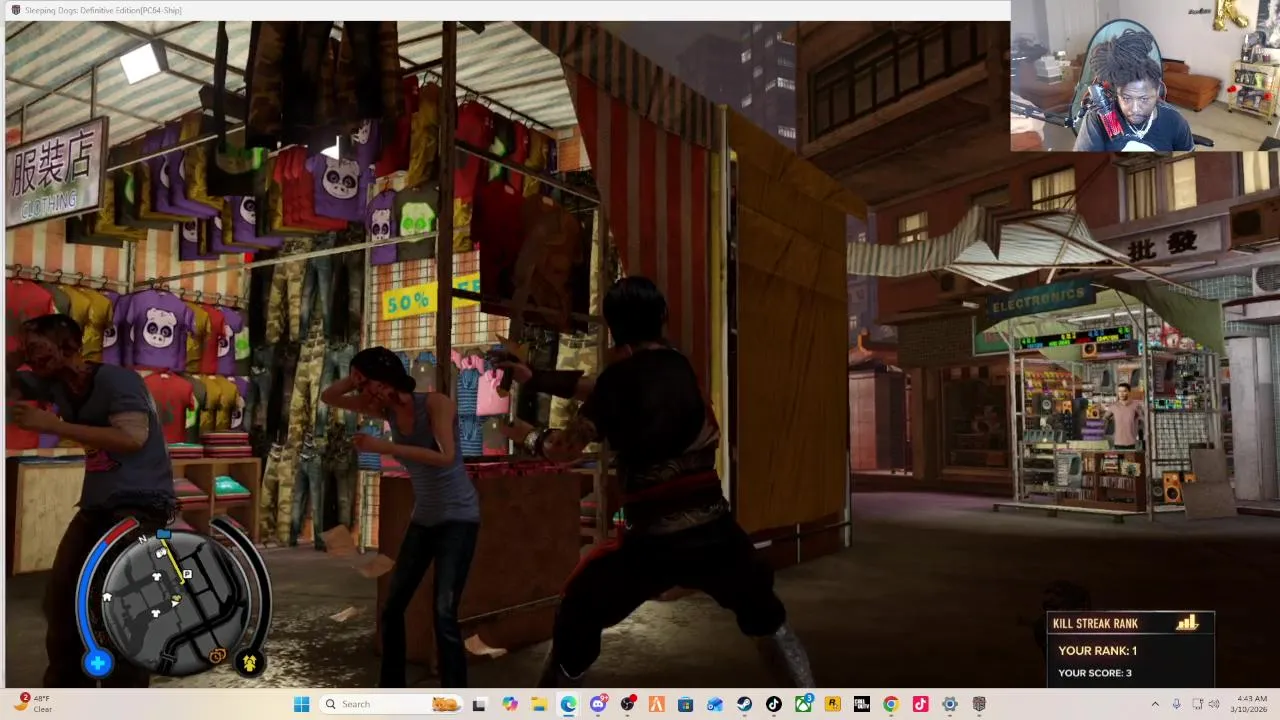Click the YOUR SCORE: 3 text
1280x720 pixels.
point(1095,673)
